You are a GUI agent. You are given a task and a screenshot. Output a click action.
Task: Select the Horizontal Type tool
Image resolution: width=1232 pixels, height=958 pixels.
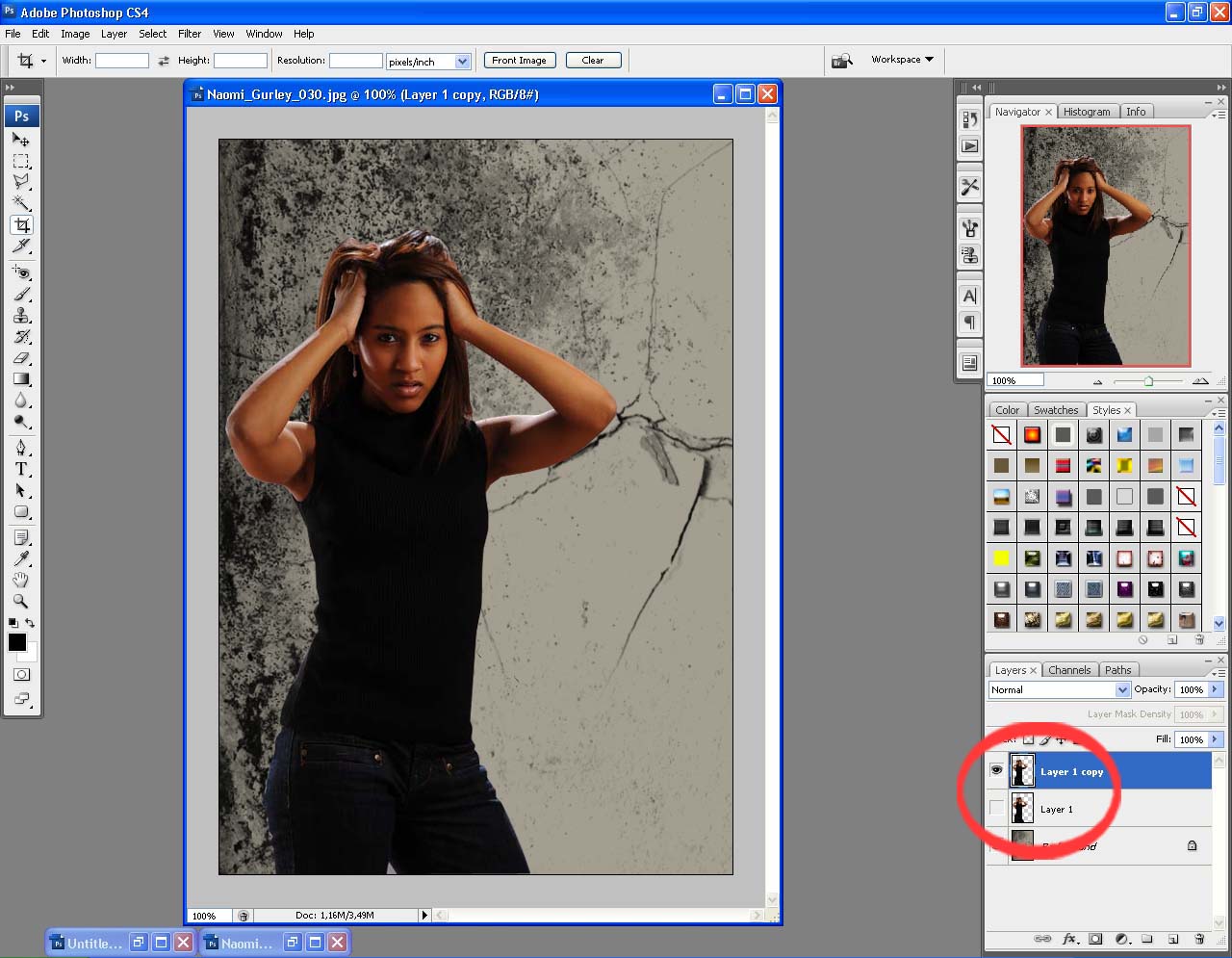point(21,469)
